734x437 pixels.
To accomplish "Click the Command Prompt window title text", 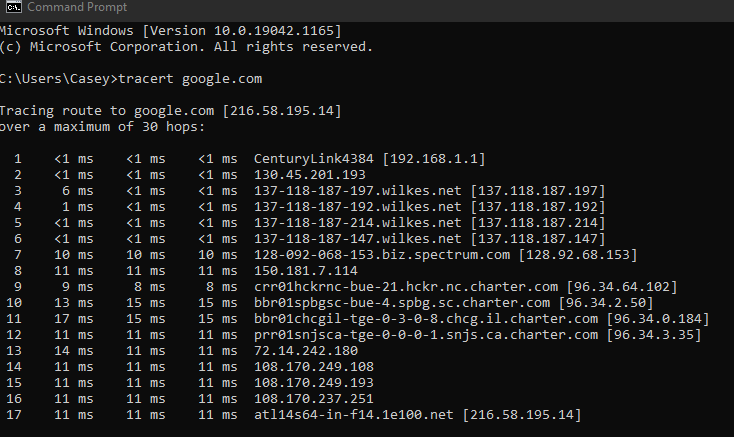I will (77, 7).
